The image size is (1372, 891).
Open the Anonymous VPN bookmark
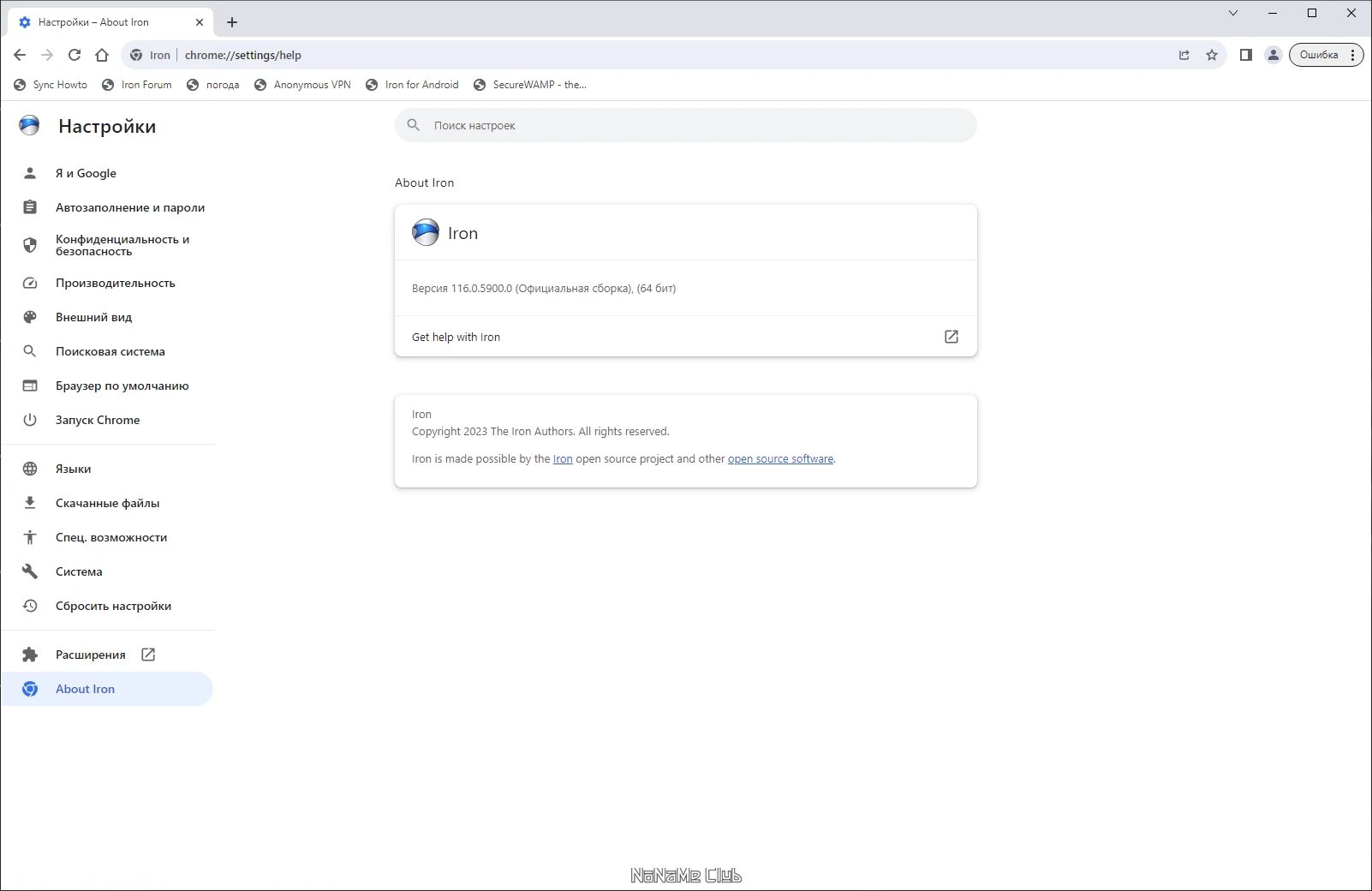coord(303,85)
